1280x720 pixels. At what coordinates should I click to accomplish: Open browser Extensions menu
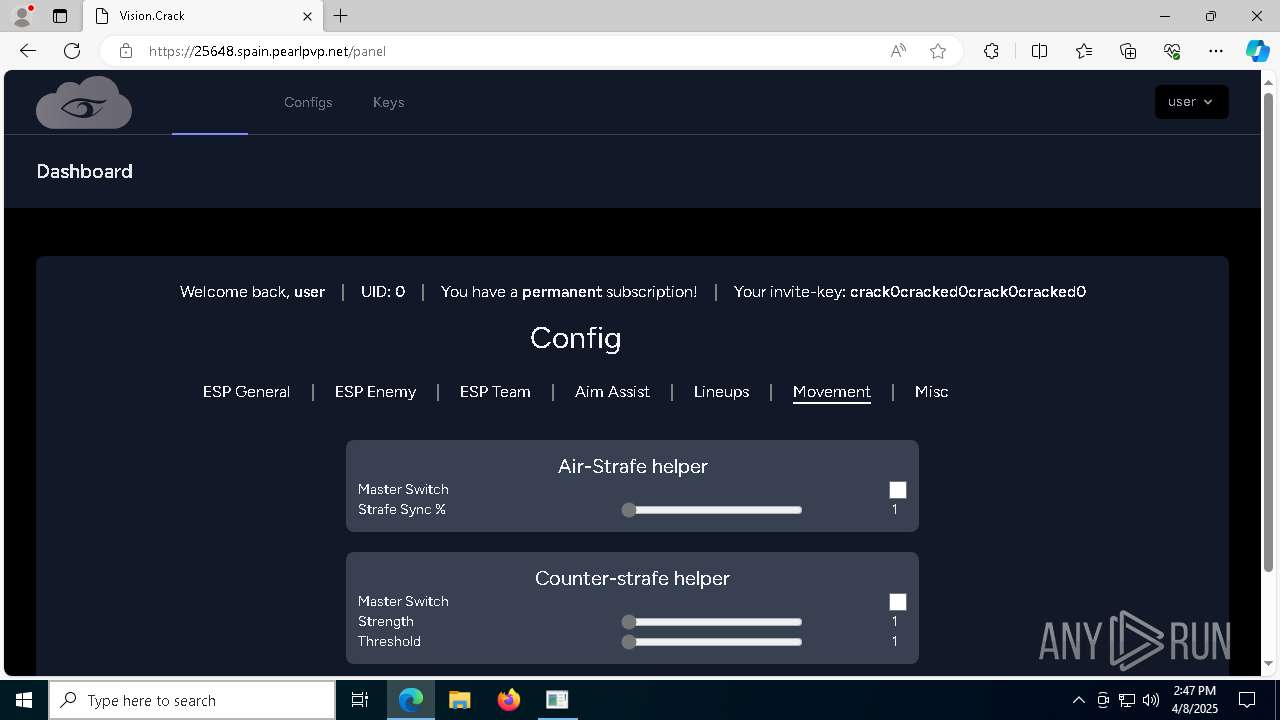pyautogui.click(x=991, y=51)
